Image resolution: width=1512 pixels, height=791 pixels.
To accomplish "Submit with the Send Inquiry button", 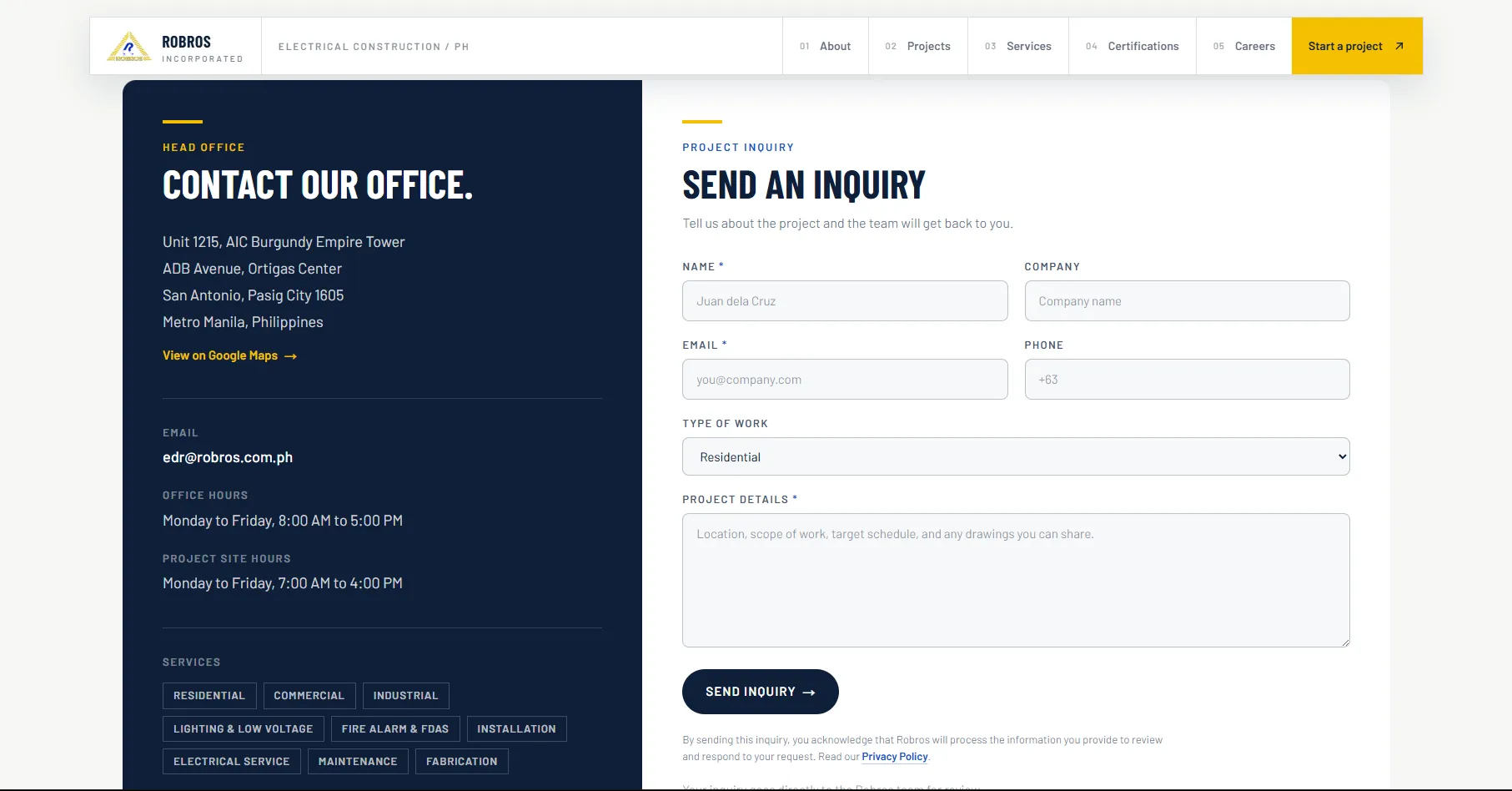I will click(761, 692).
